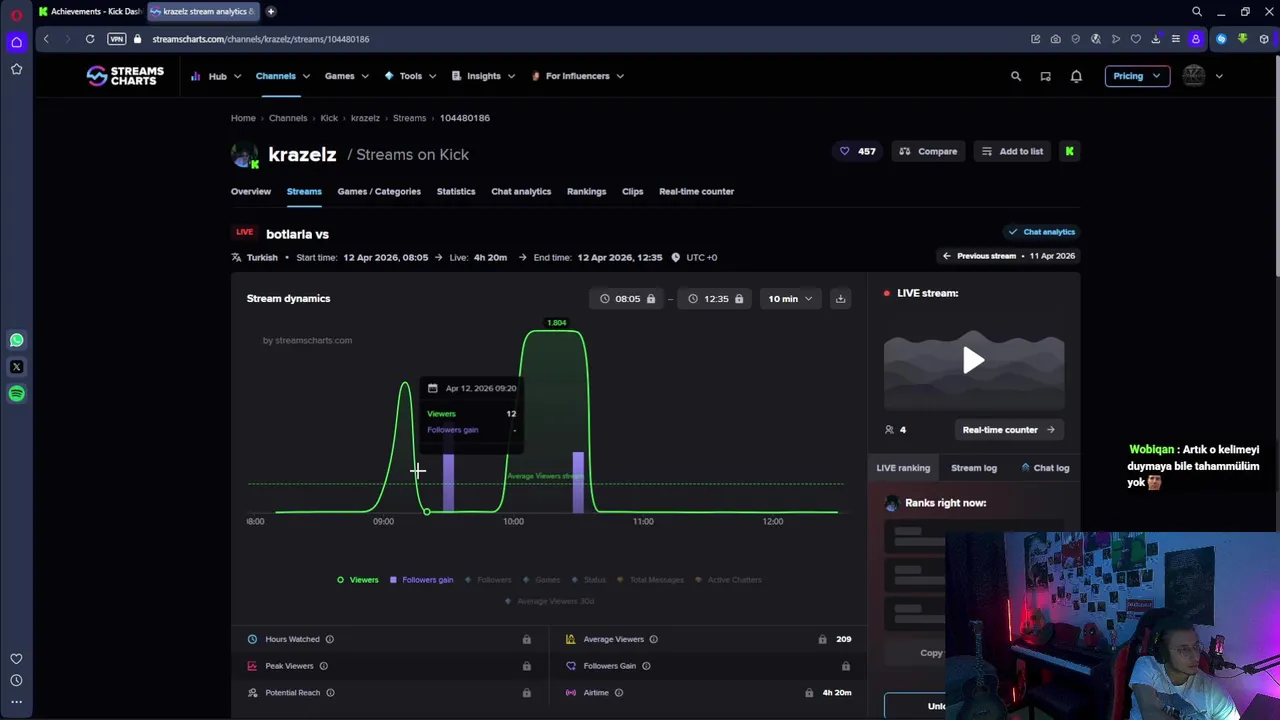1280x720 pixels.
Task: Click the heart bookmark icon in address bar
Action: pyautogui.click(x=1135, y=39)
